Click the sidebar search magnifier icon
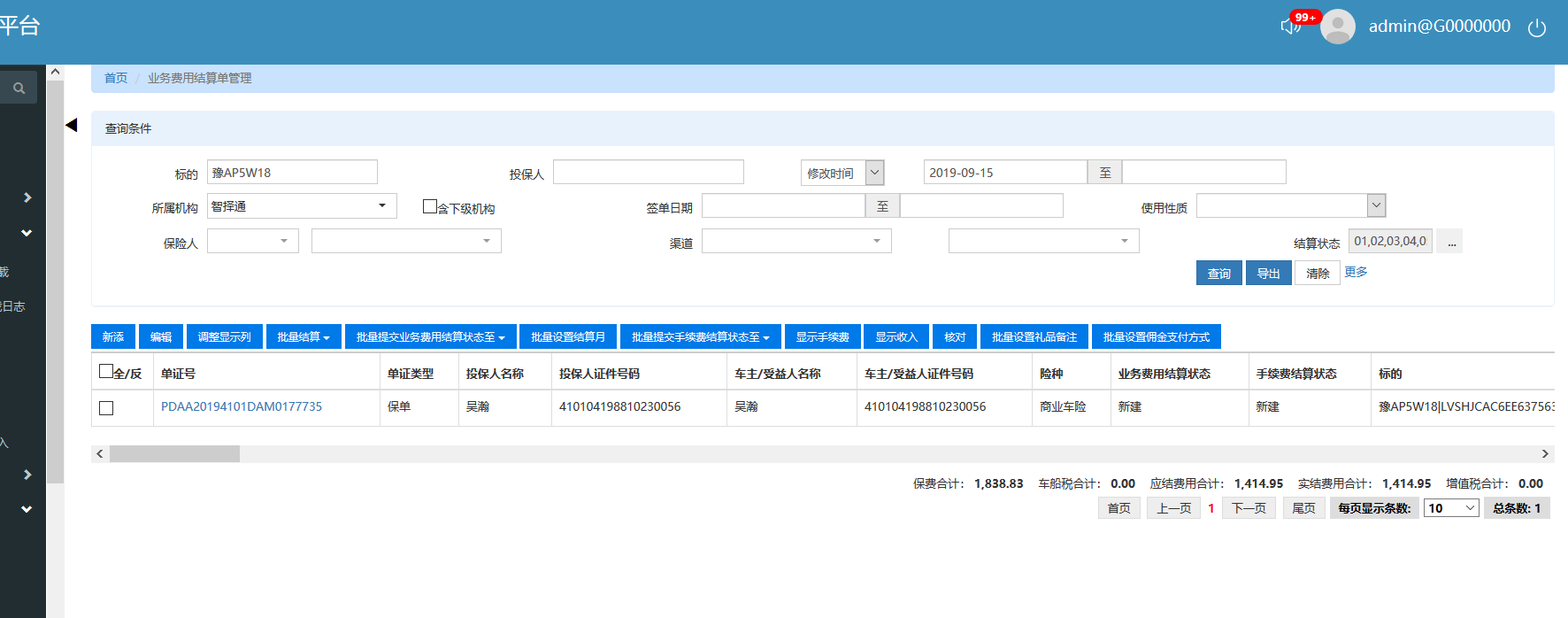 click(19, 88)
